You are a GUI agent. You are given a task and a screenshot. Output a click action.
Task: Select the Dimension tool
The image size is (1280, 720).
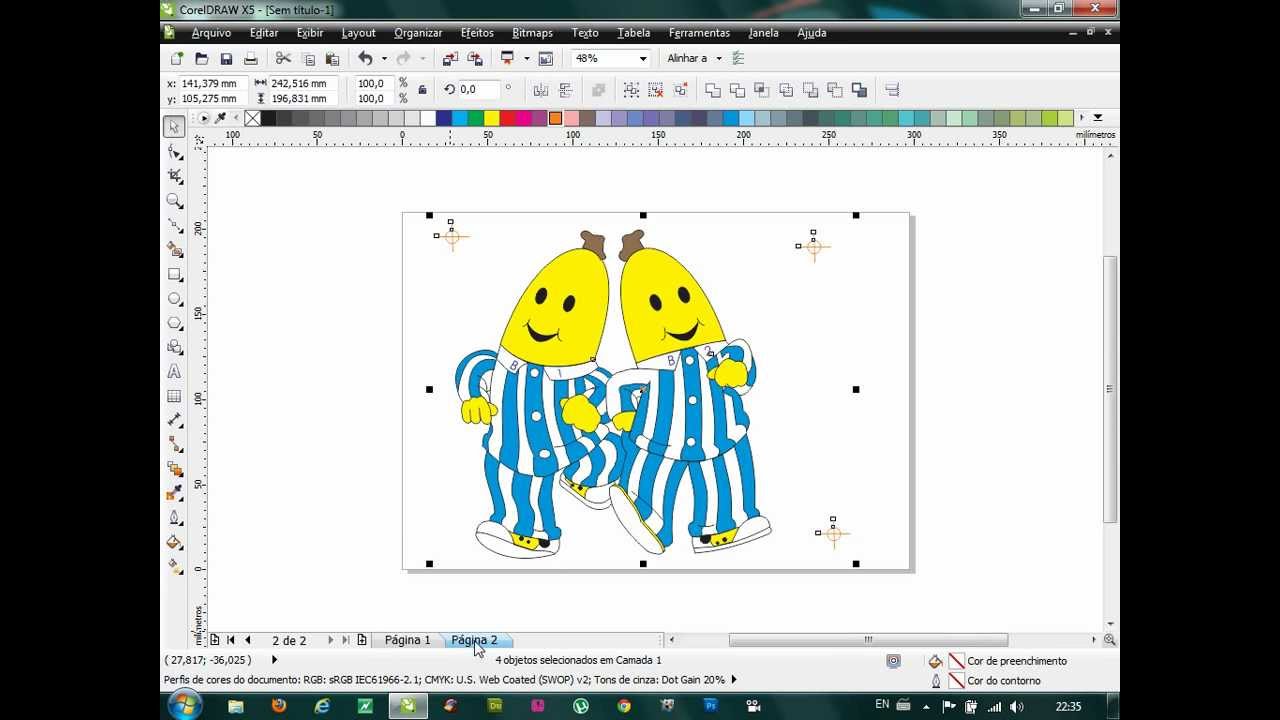point(174,420)
